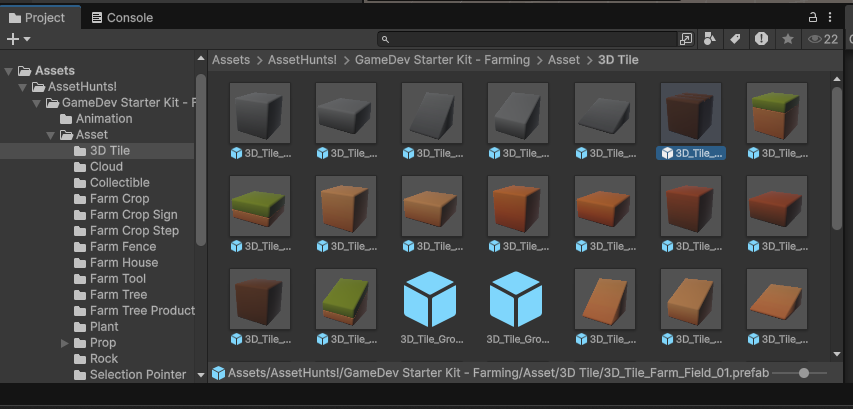Toggle the Project window lock icon

click(x=813, y=17)
